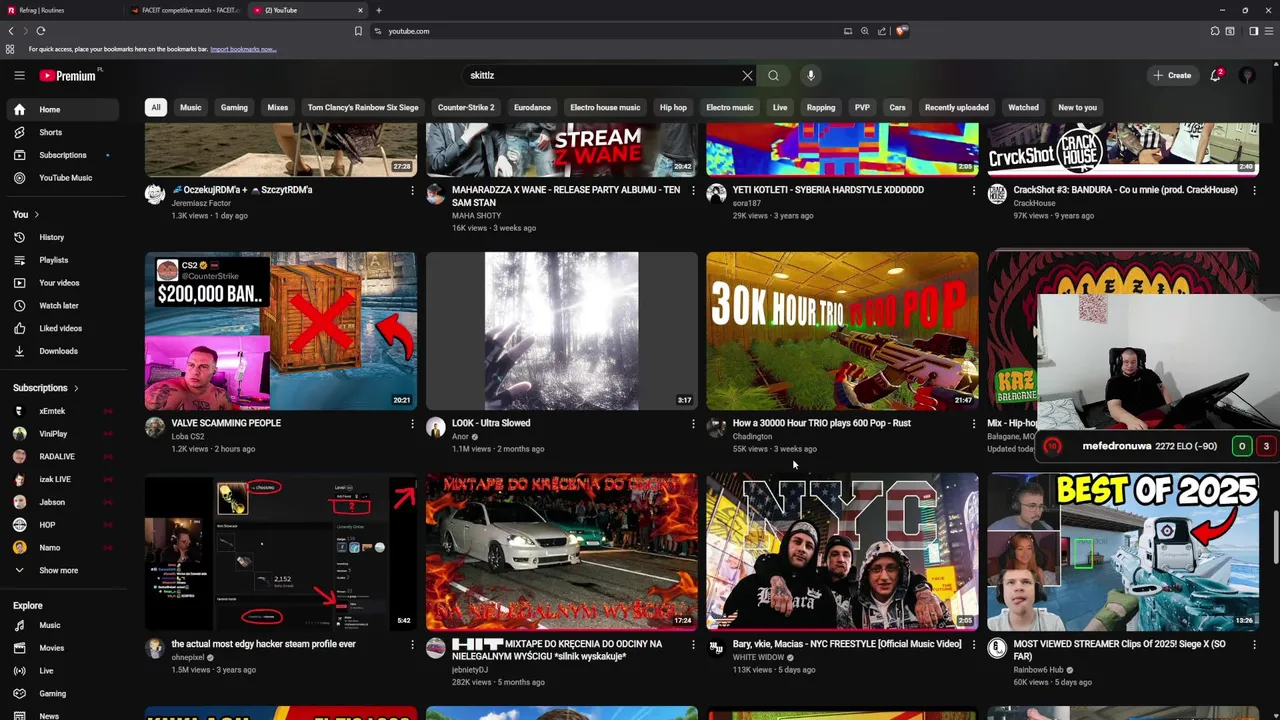Open Explore Movies category
1280x720 pixels.
63,648
